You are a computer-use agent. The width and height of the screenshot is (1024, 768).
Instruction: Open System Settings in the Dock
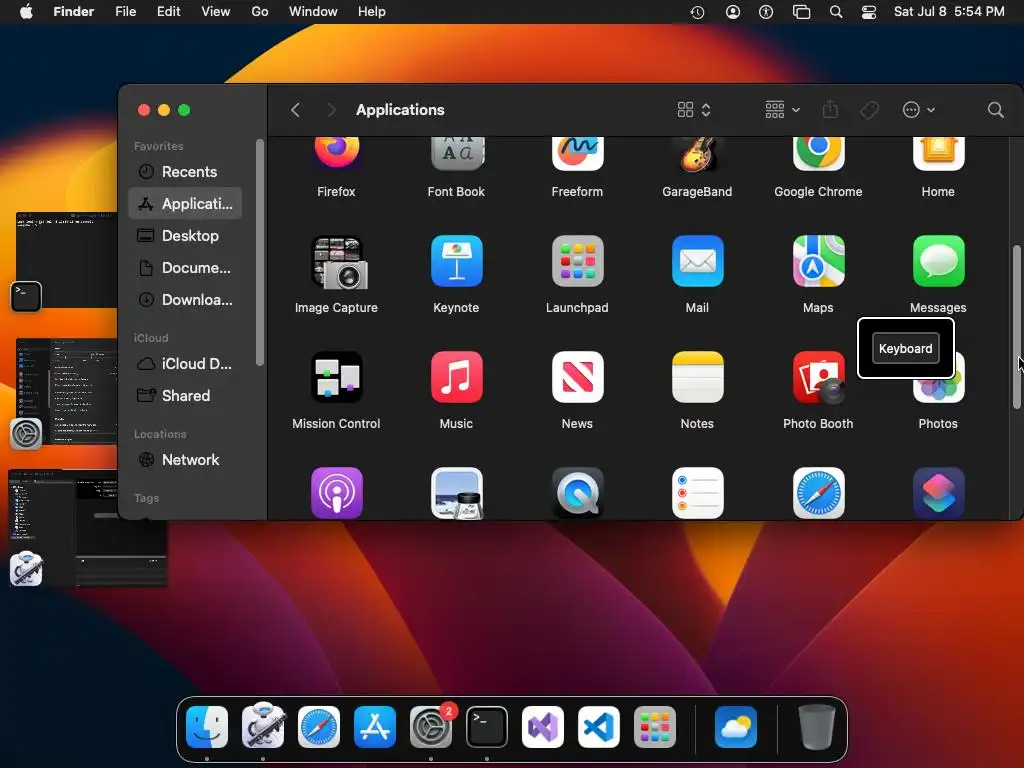431,727
